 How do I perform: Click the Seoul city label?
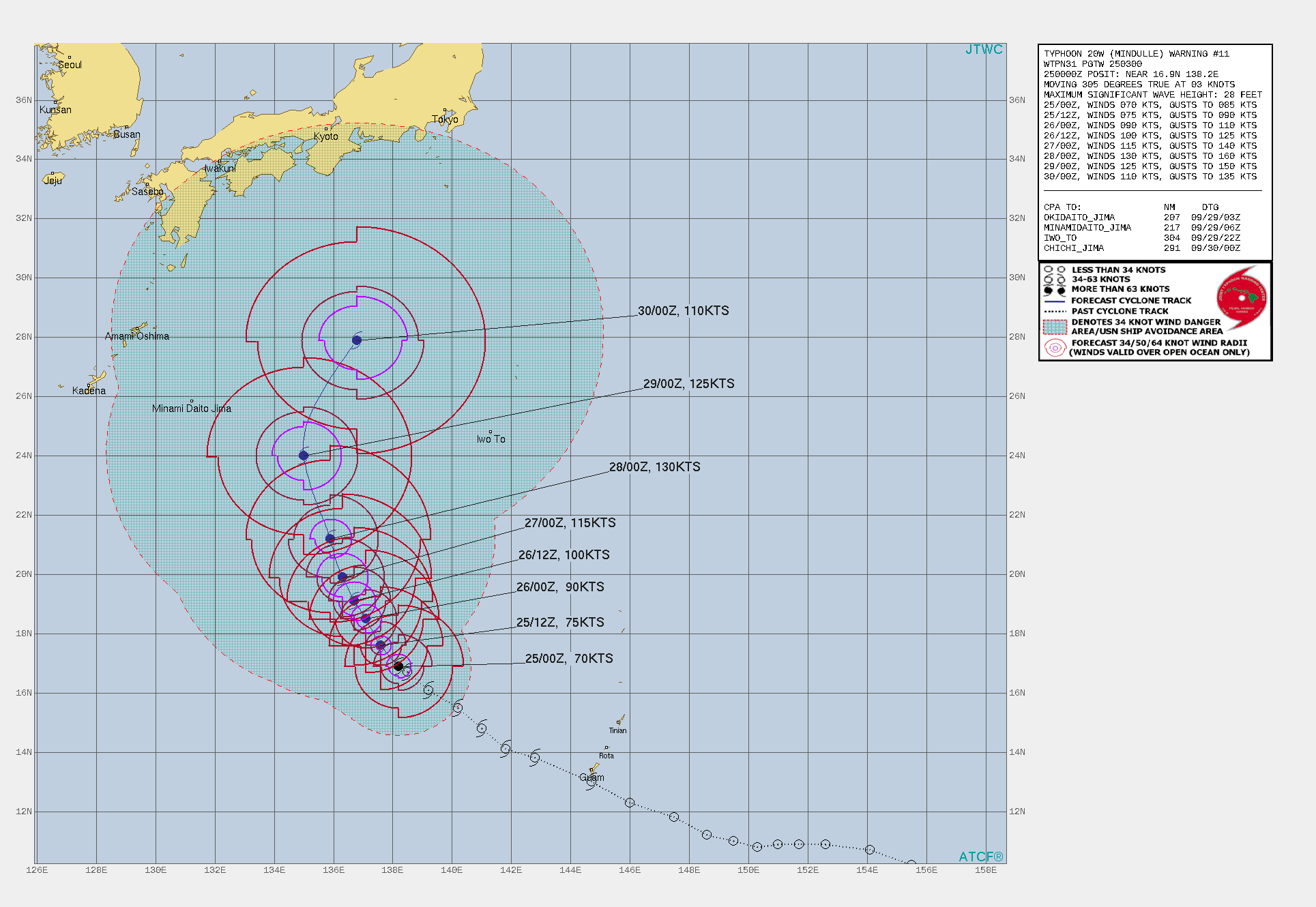[70, 65]
